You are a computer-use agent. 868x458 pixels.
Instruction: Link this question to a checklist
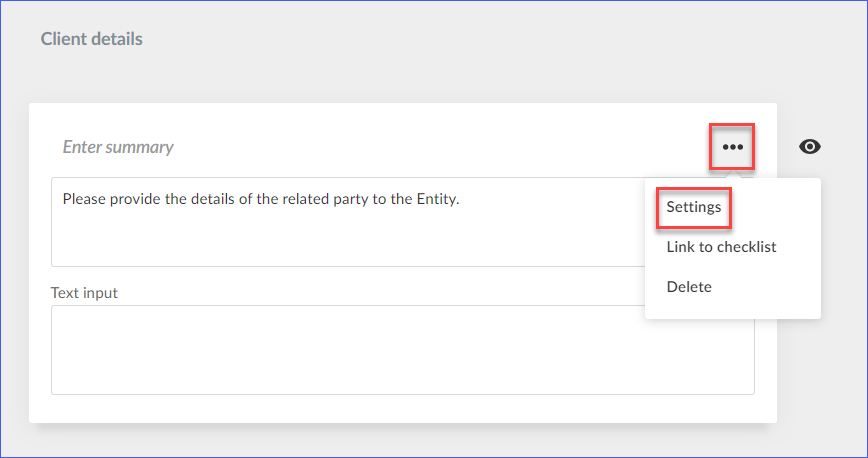click(721, 247)
